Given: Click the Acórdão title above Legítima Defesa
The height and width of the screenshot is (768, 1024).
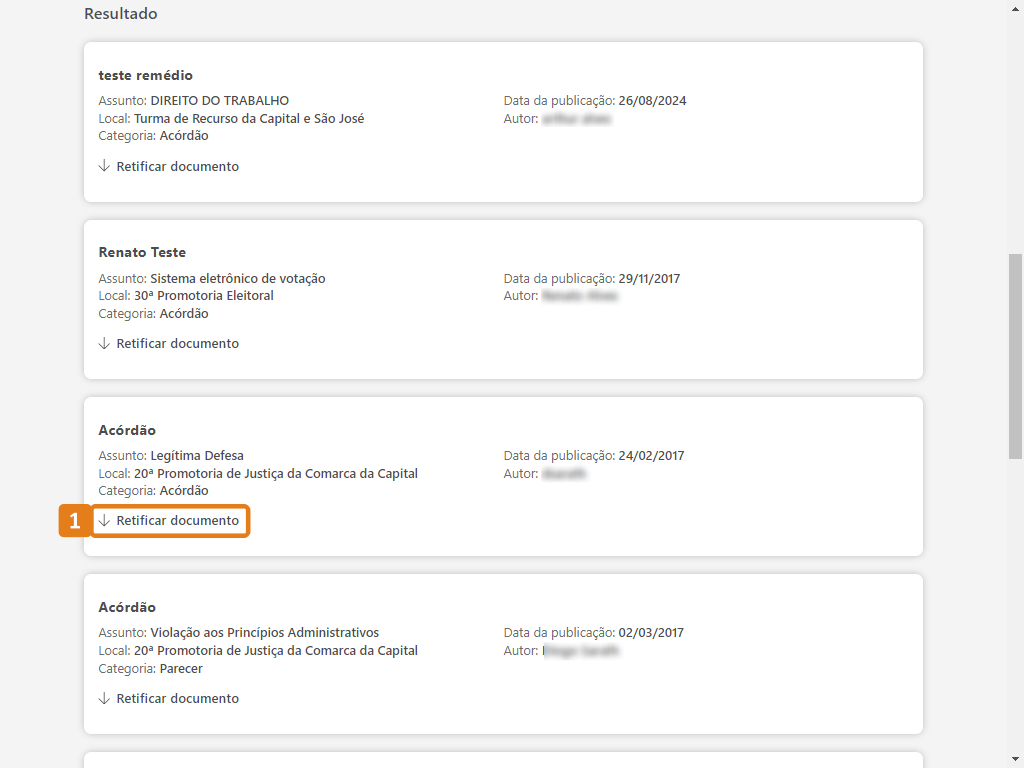Looking at the screenshot, I should (127, 430).
